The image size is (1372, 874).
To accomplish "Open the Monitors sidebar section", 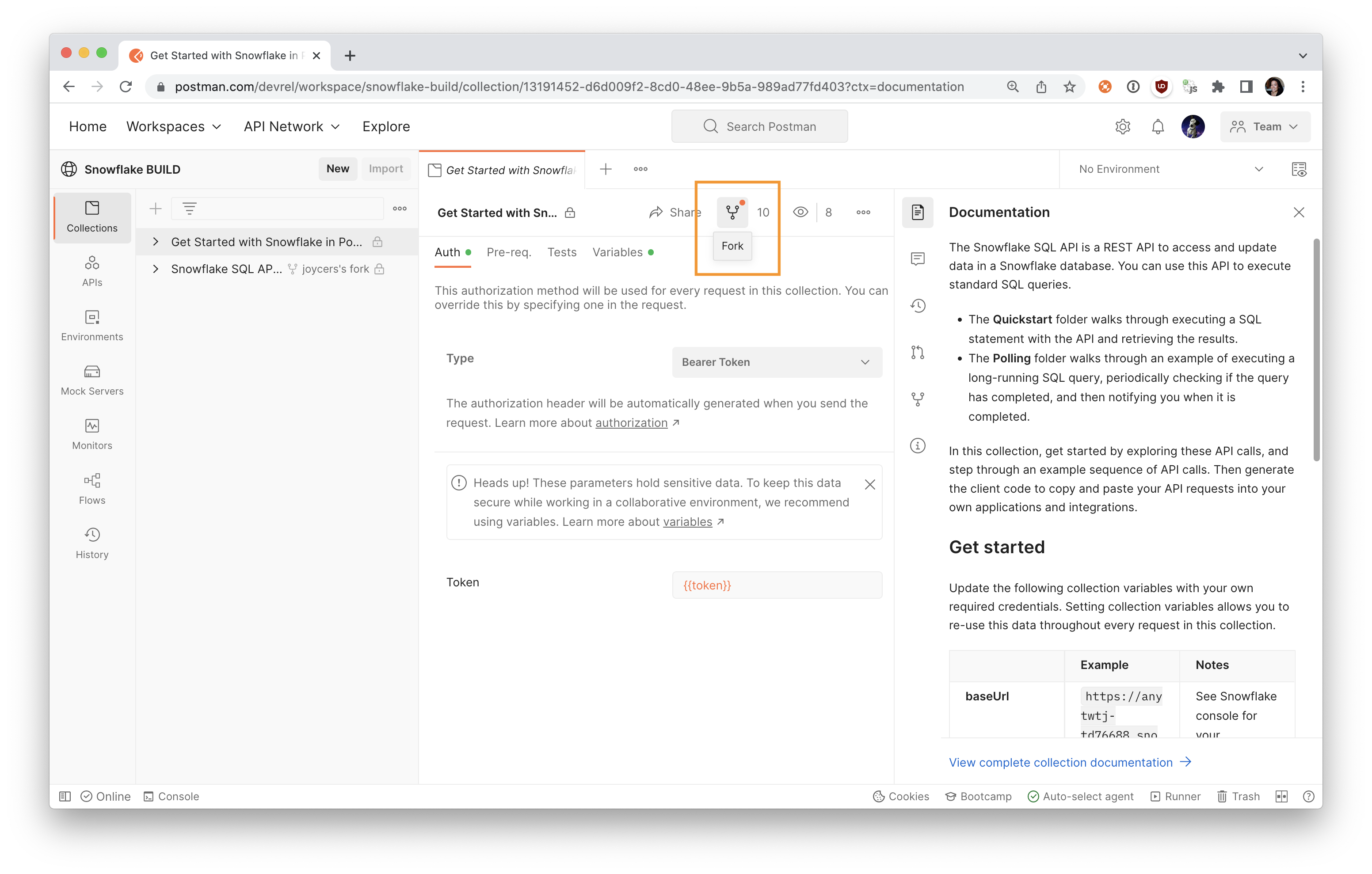I will point(92,434).
